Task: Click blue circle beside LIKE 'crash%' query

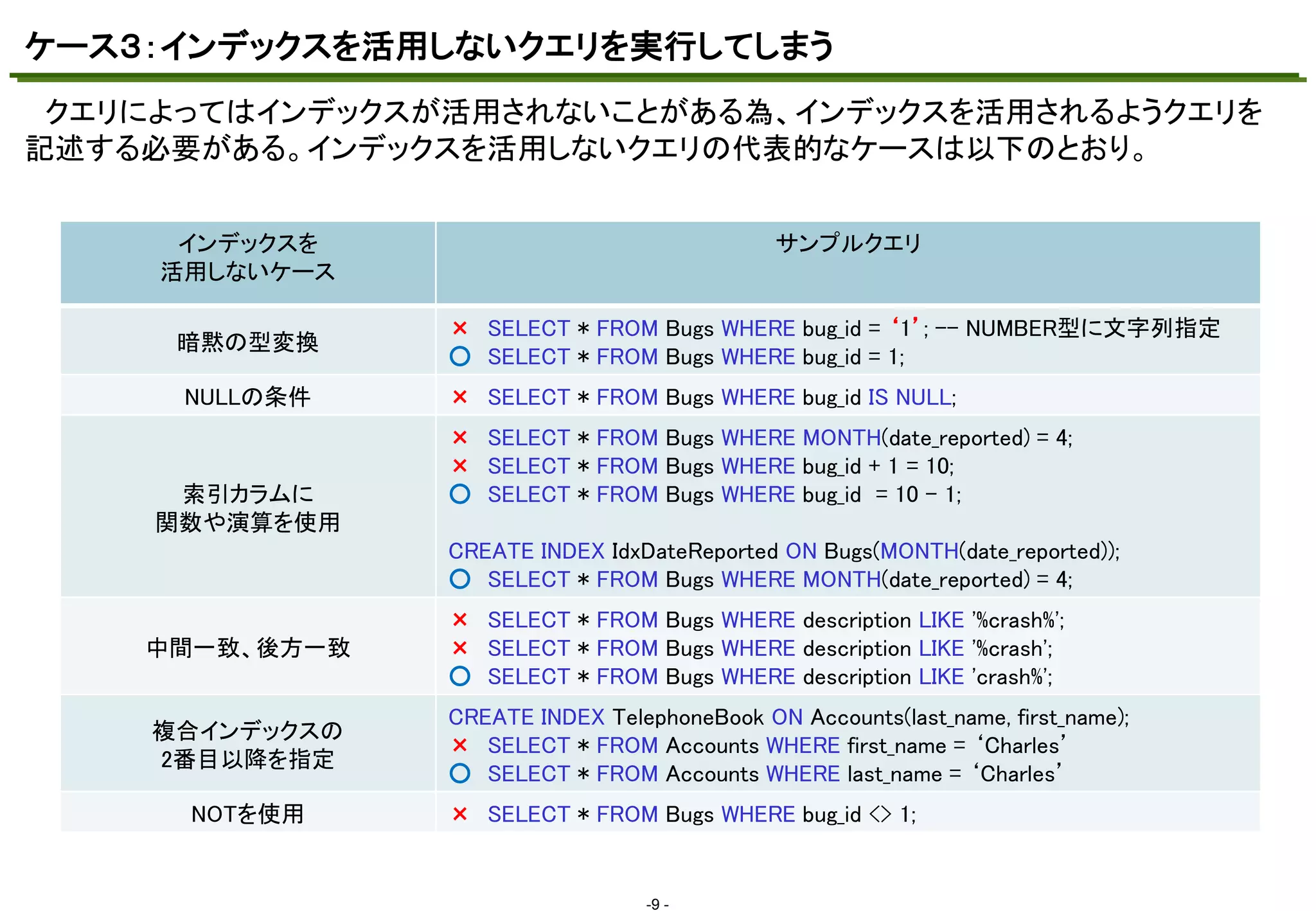Action: tap(459, 677)
